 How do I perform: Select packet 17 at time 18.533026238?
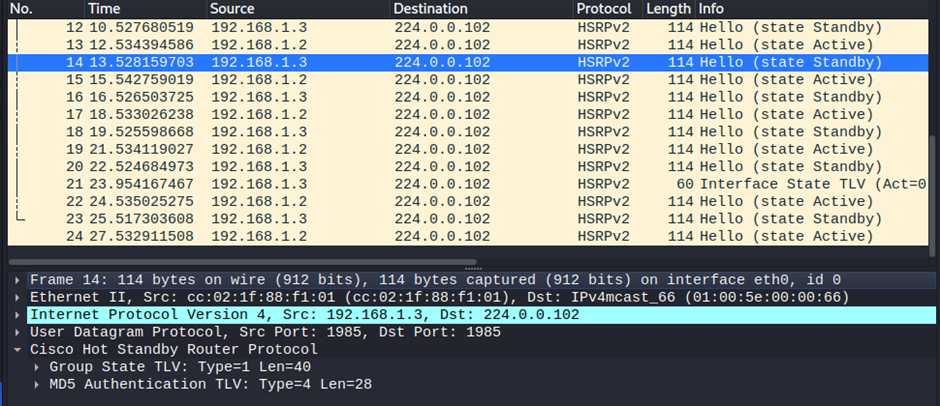click(x=468, y=115)
